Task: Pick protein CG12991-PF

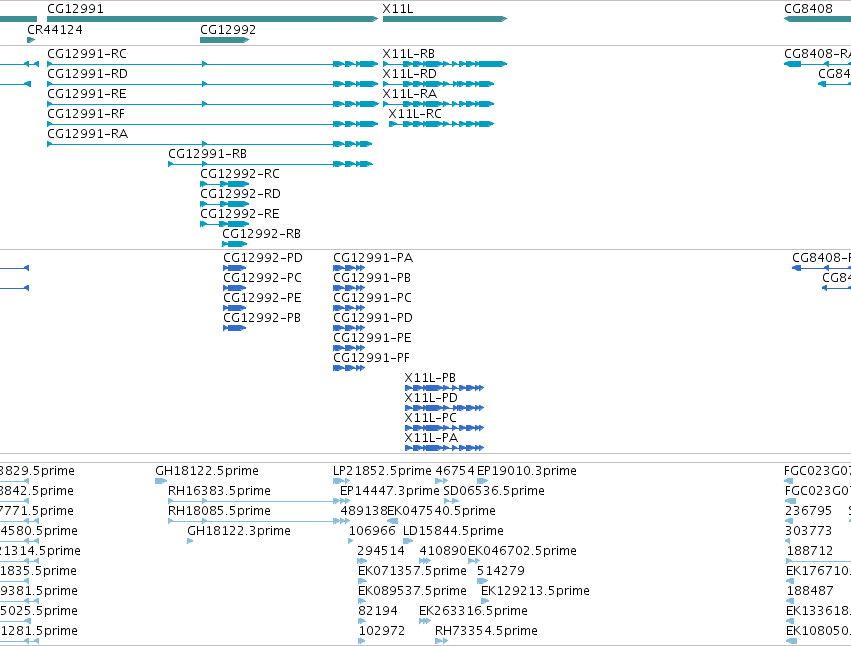Action: tap(371, 358)
